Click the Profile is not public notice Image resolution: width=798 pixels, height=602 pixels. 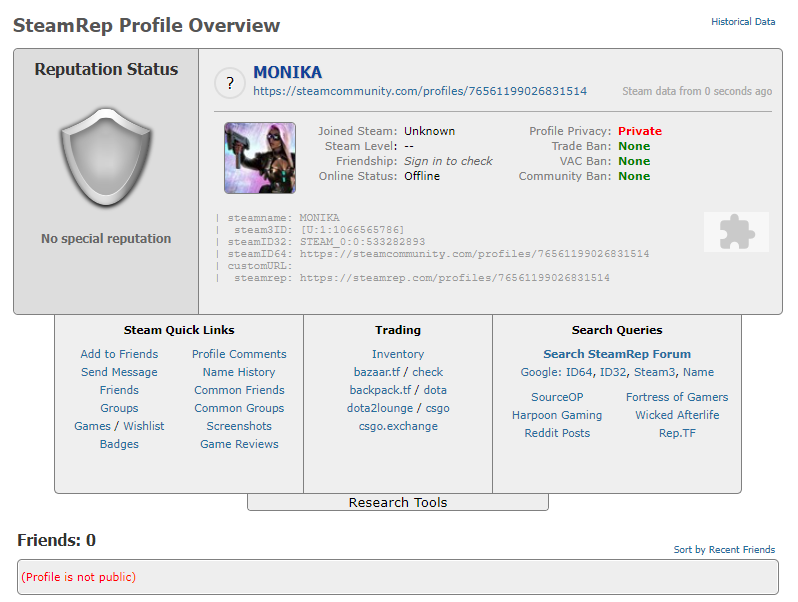point(78,577)
